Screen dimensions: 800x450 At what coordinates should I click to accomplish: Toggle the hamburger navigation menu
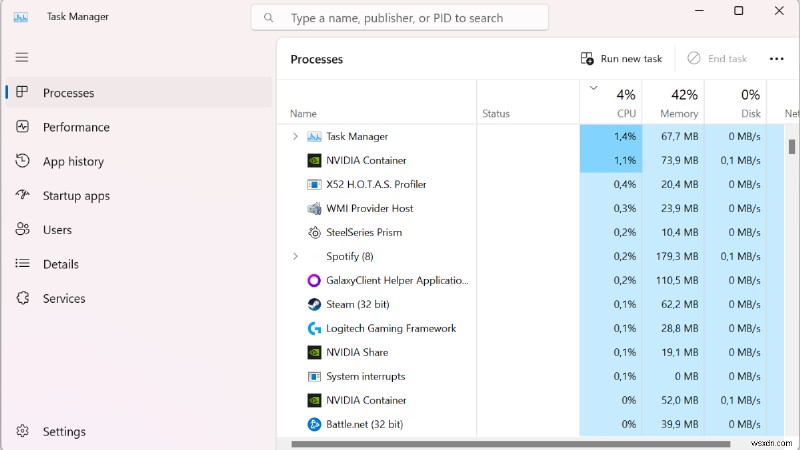coord(21,57)
